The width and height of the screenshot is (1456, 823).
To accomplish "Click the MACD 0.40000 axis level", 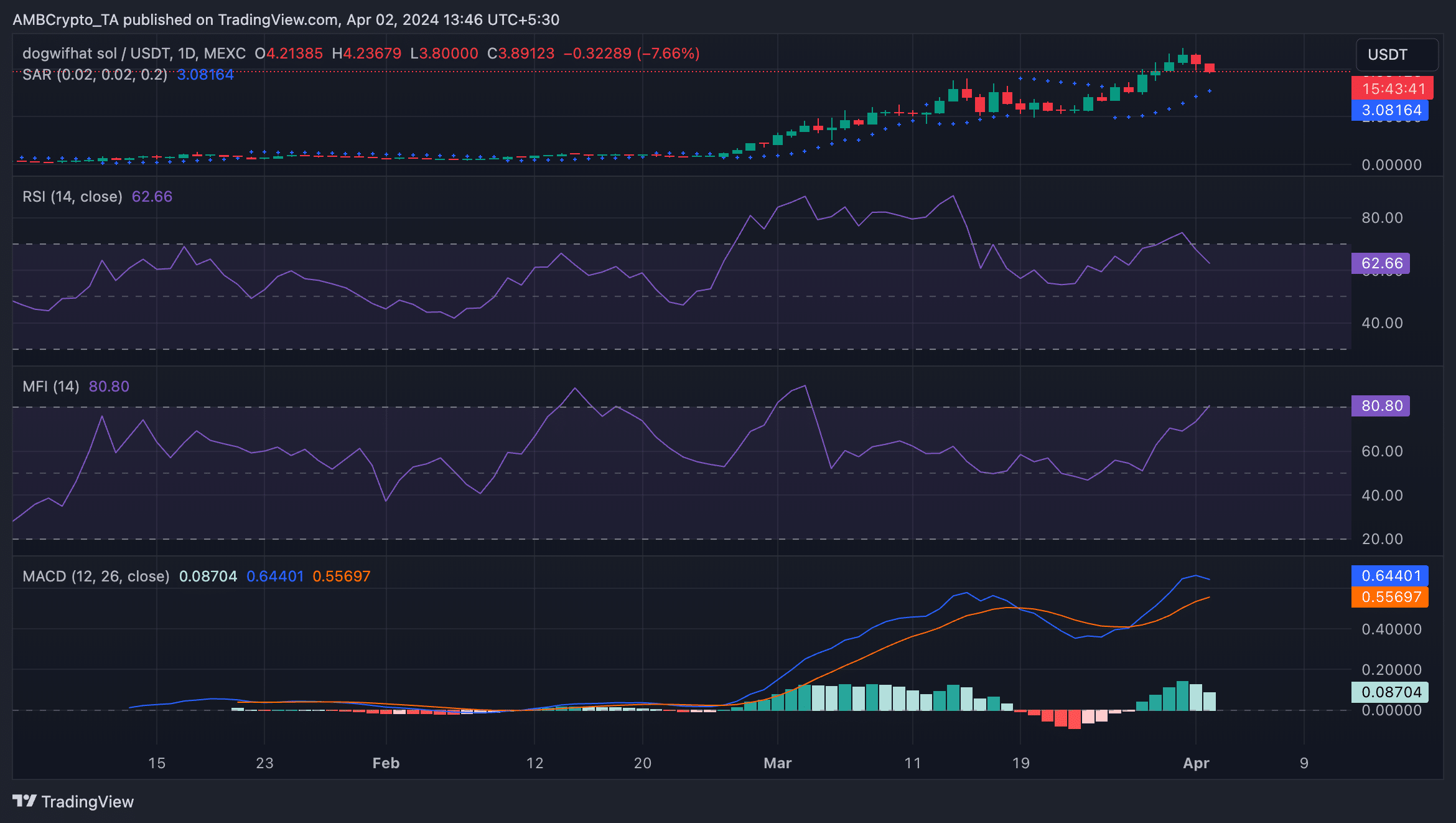I will point(1391,629).
